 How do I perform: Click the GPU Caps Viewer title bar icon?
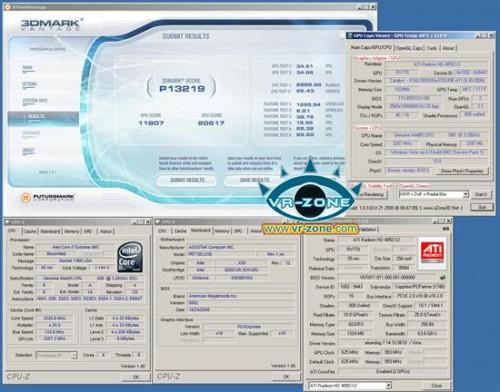click(x=350, y=35)
